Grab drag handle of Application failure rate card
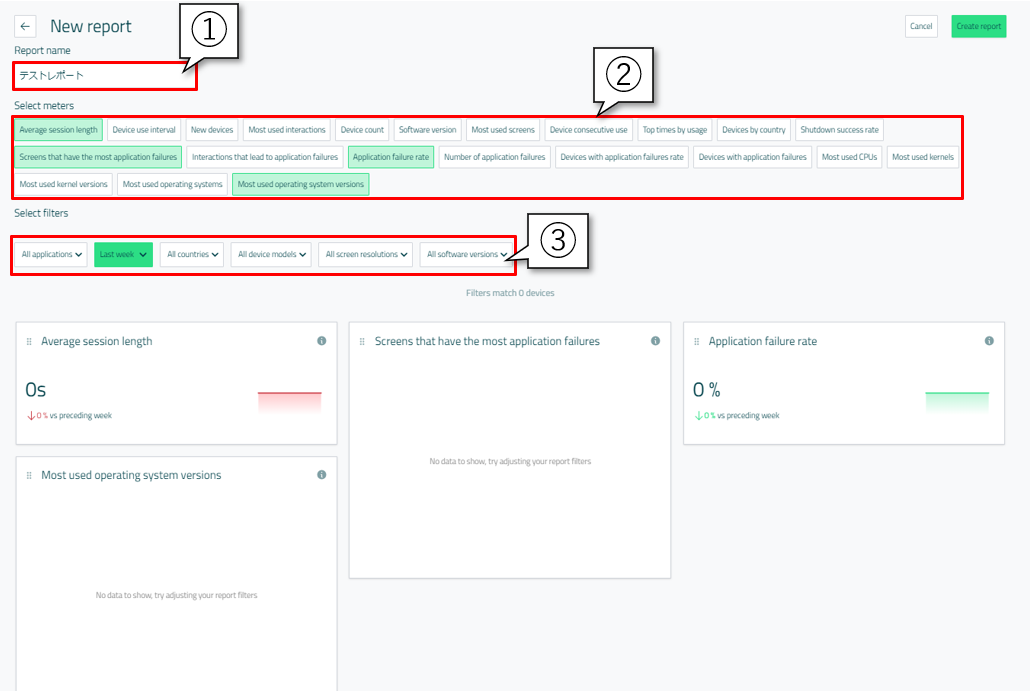This screenshot has width=1030, height=691. click(697, 342)
